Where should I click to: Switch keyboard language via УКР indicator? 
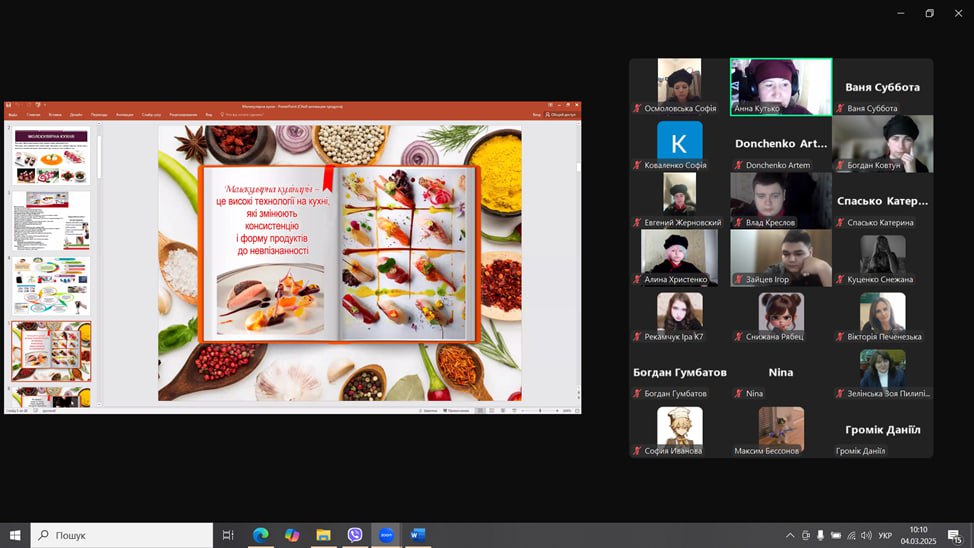885,536
